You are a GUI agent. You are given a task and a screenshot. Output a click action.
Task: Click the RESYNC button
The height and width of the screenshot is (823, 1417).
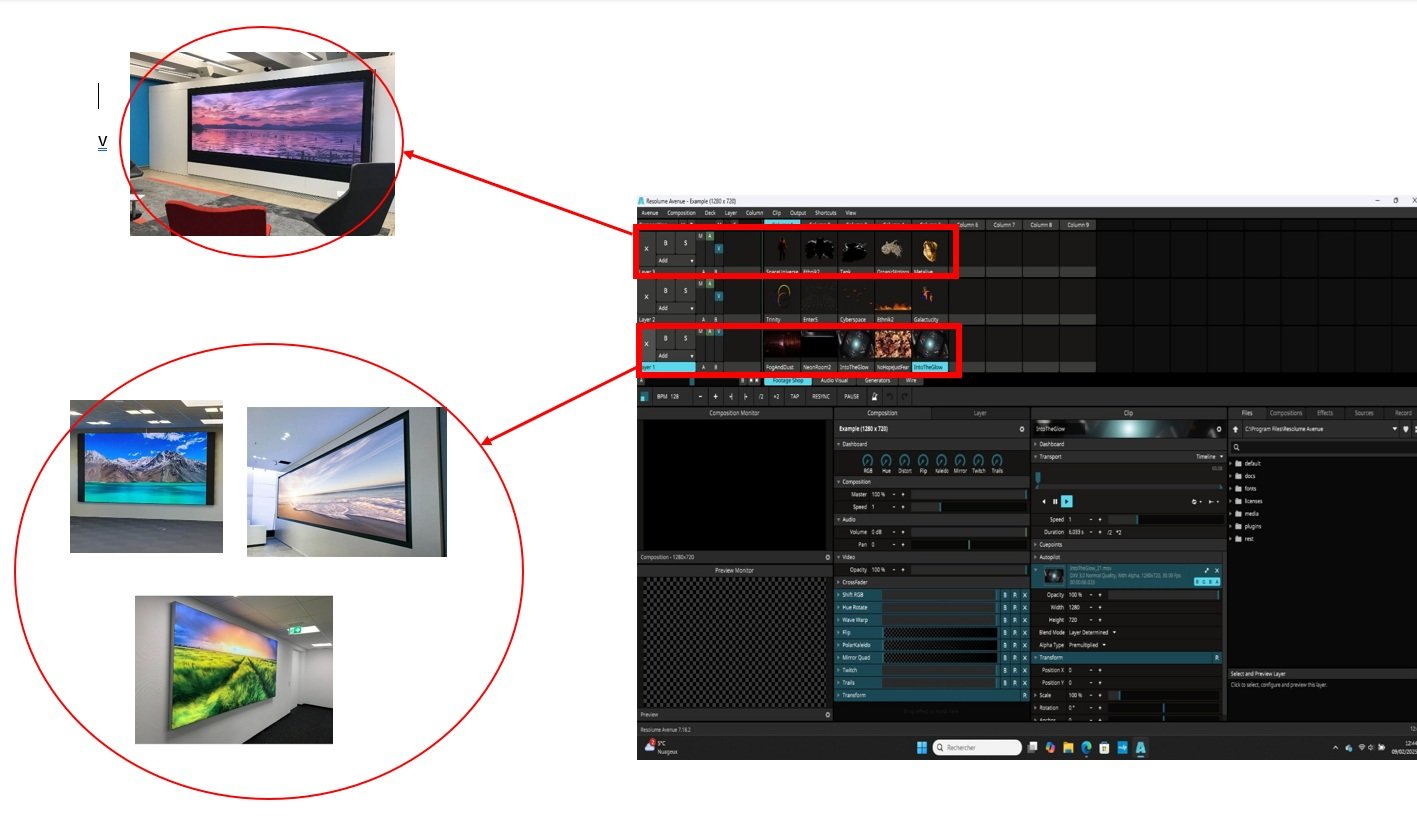pos(820,397)
